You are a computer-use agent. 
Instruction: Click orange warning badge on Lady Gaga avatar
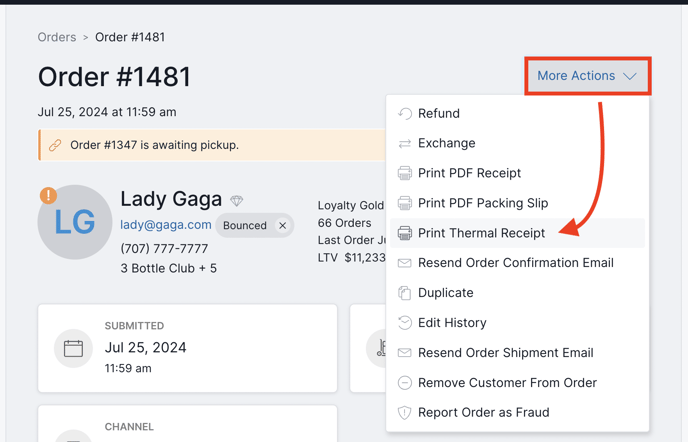[48, 195]
